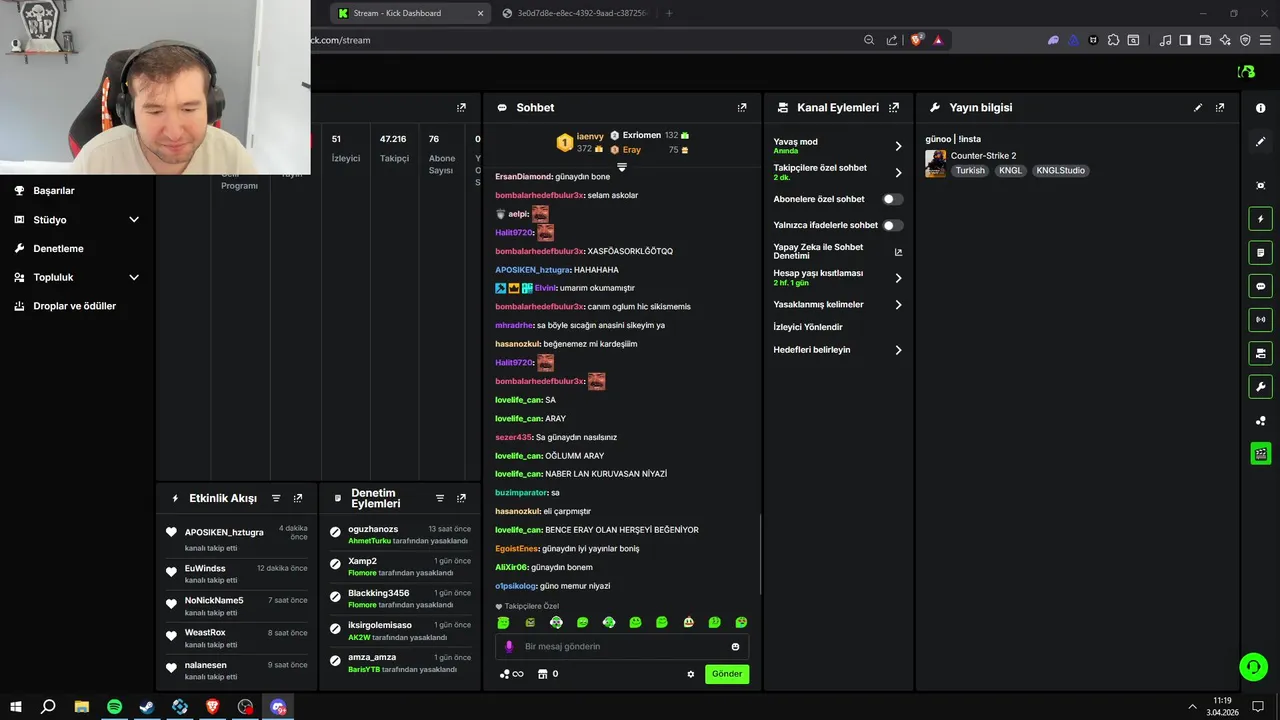The image size is (1280, 720).
Task: Toggle Yalnızca ifadelerle sohbet switch
Action: click(x=892, y=225)
